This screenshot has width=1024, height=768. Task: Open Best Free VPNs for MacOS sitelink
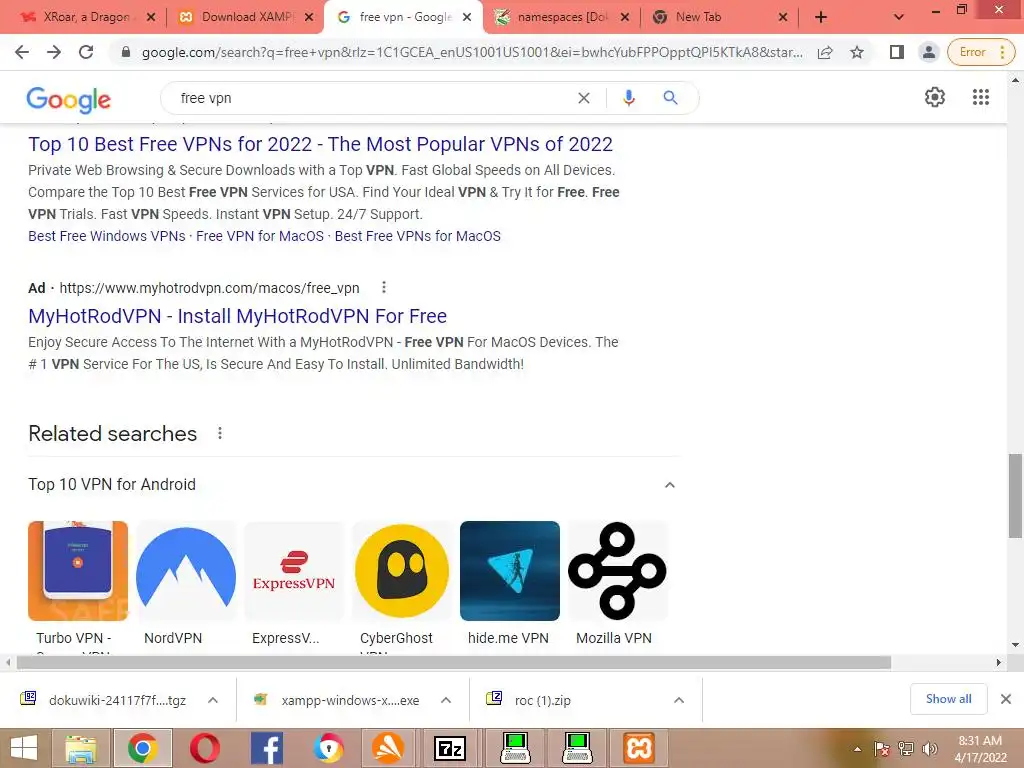[417, 236]
